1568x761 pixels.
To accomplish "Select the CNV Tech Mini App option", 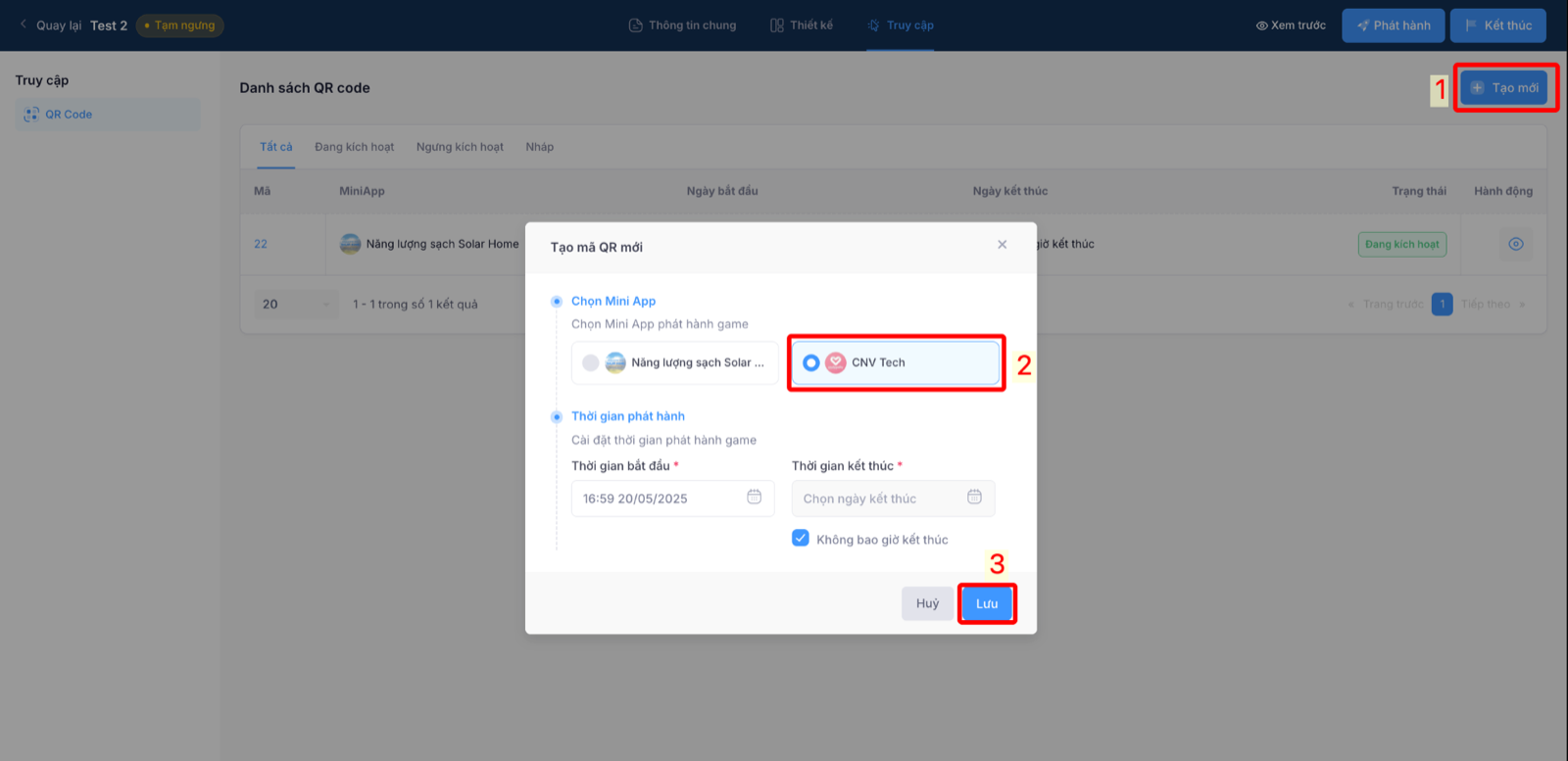I will click(x=896, y=362).
